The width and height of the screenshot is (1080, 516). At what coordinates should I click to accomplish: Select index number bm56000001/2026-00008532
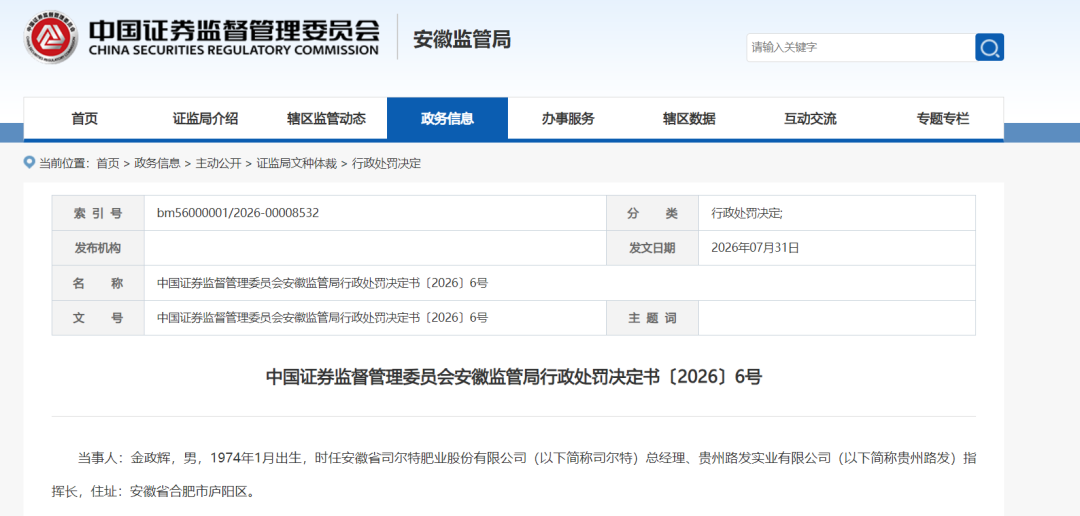pyautogui.click(x=238, y=213)
